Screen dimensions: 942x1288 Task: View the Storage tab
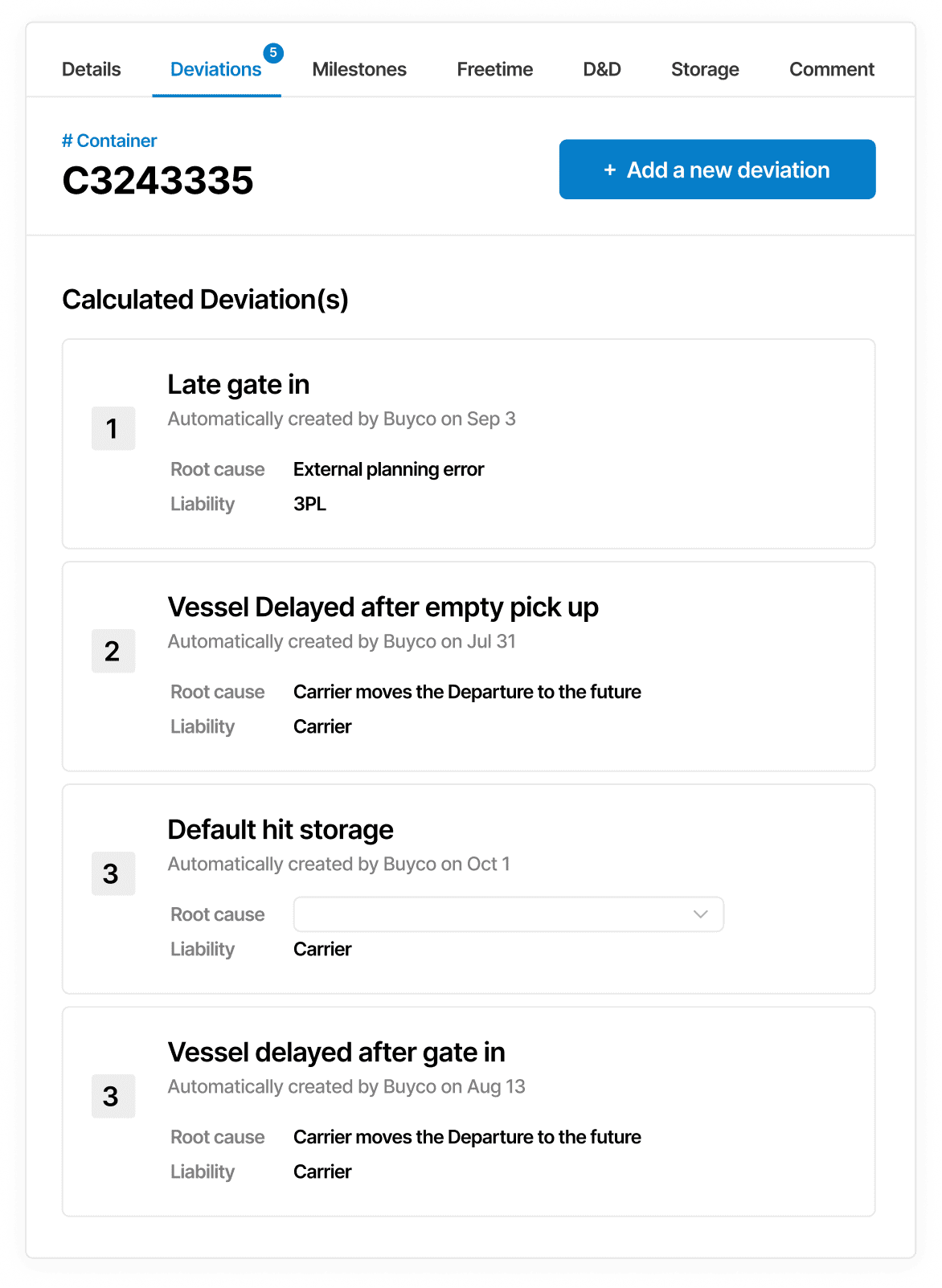pos(705,69)
